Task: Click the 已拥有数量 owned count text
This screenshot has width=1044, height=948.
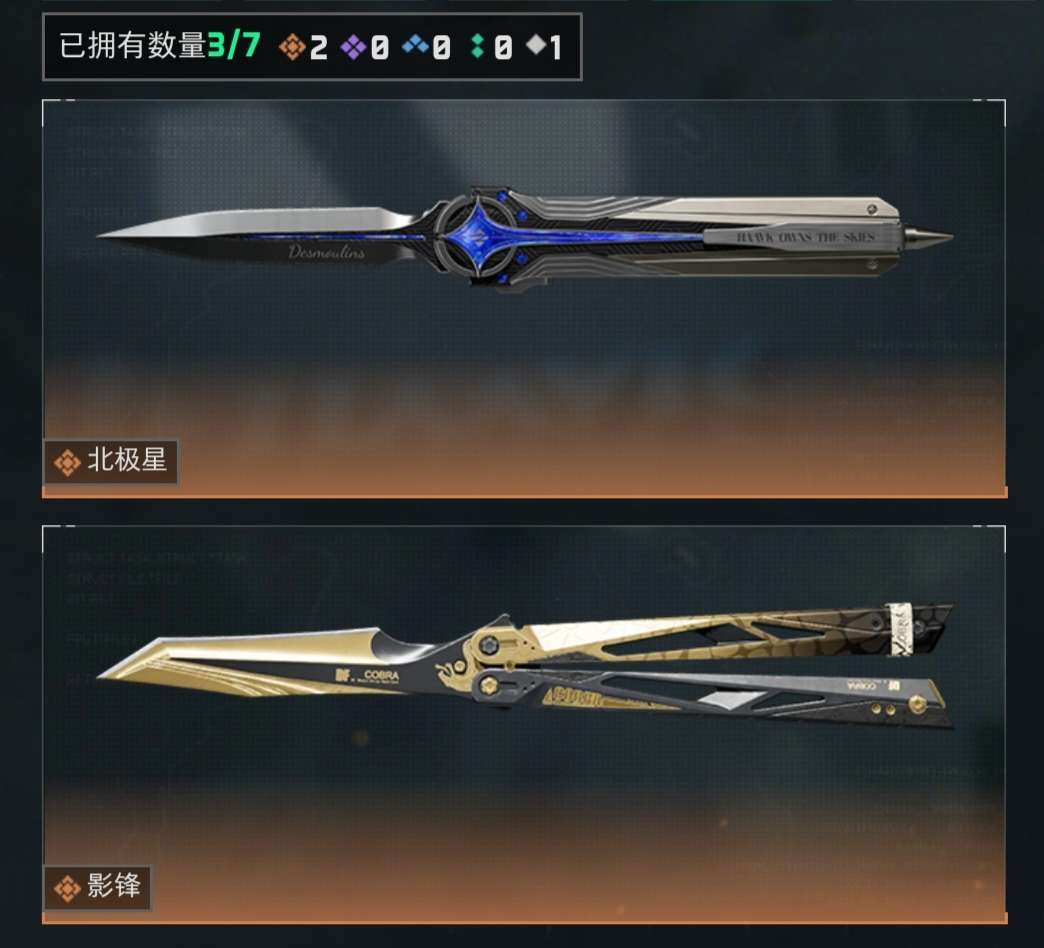Action: [132, 47]
